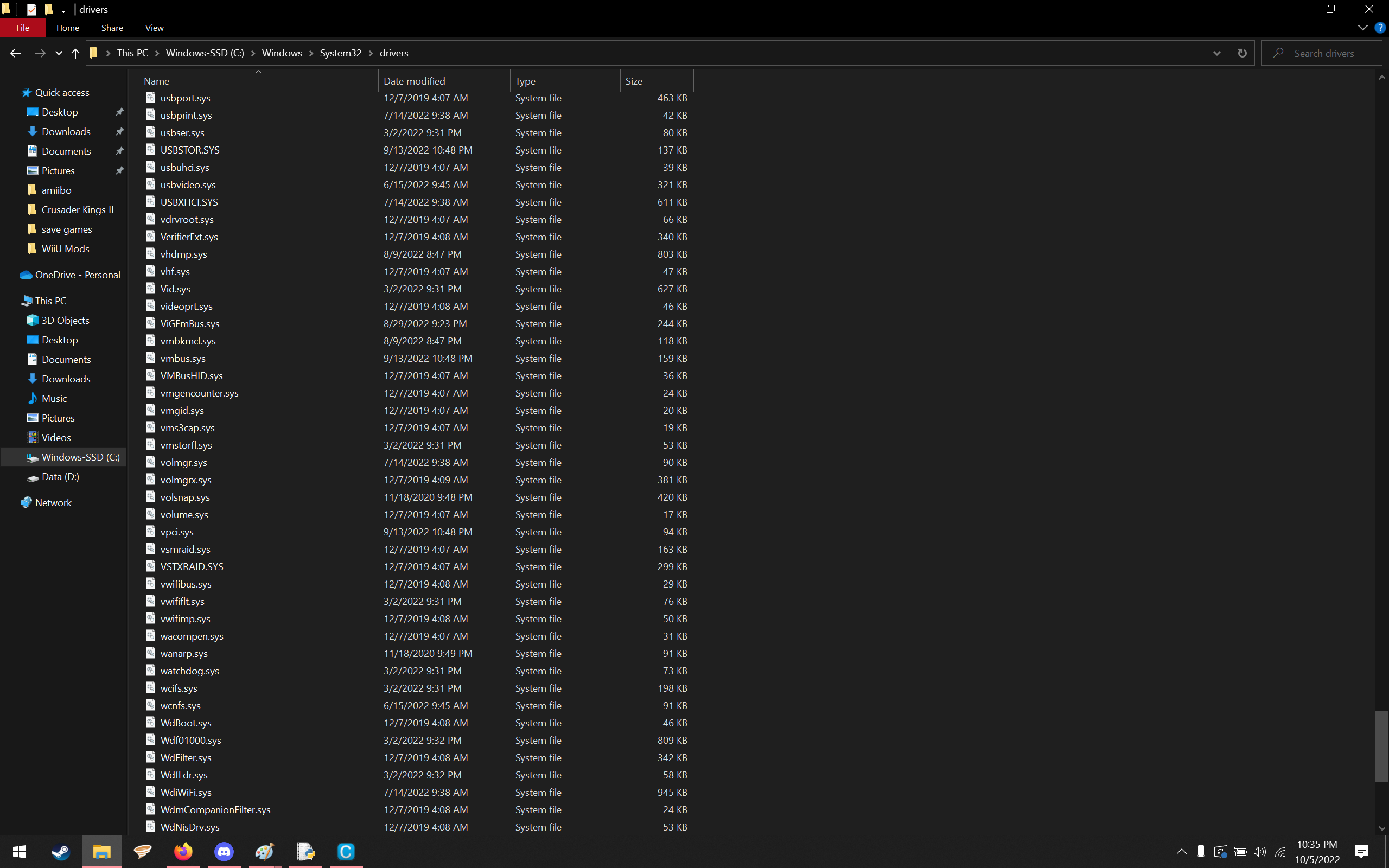The image size is (1389, 868).
Task: Expand the ribbon with the chevron
Action: [x=1362, y=28]
